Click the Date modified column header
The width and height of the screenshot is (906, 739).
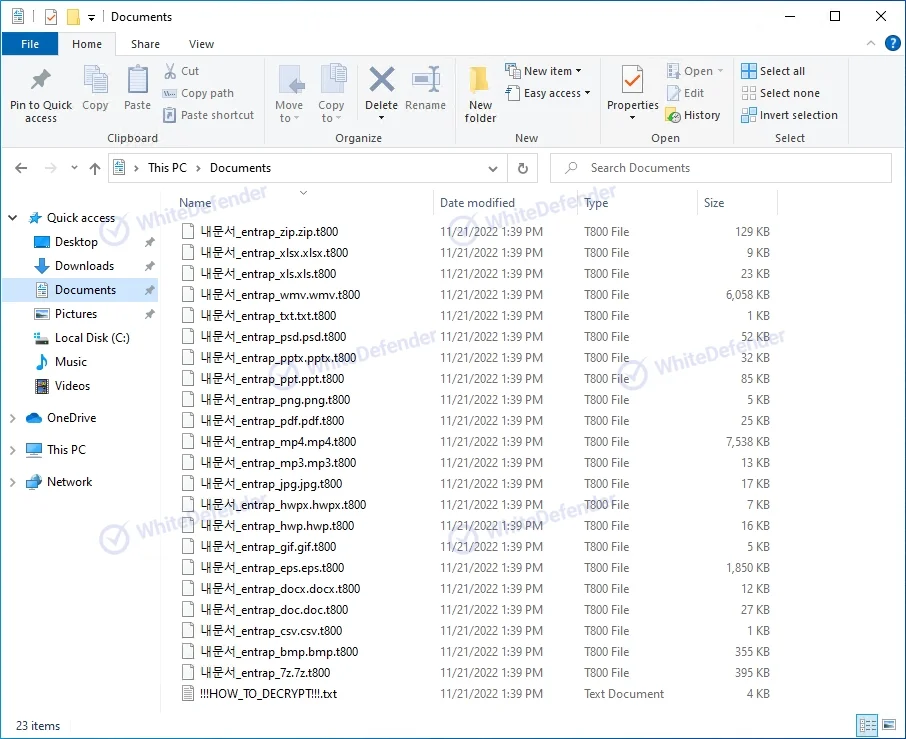coord(477,203)
